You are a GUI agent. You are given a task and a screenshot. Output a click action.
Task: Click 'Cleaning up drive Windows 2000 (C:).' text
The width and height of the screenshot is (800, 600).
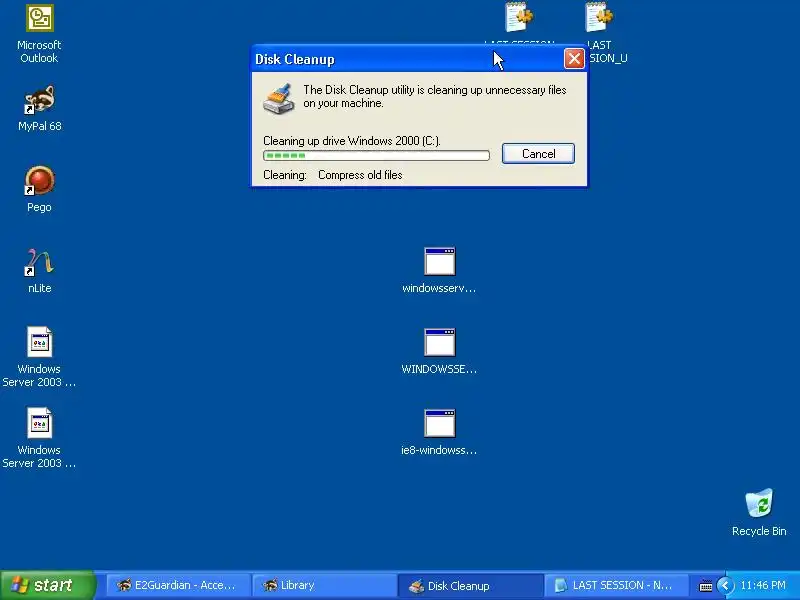352,141
